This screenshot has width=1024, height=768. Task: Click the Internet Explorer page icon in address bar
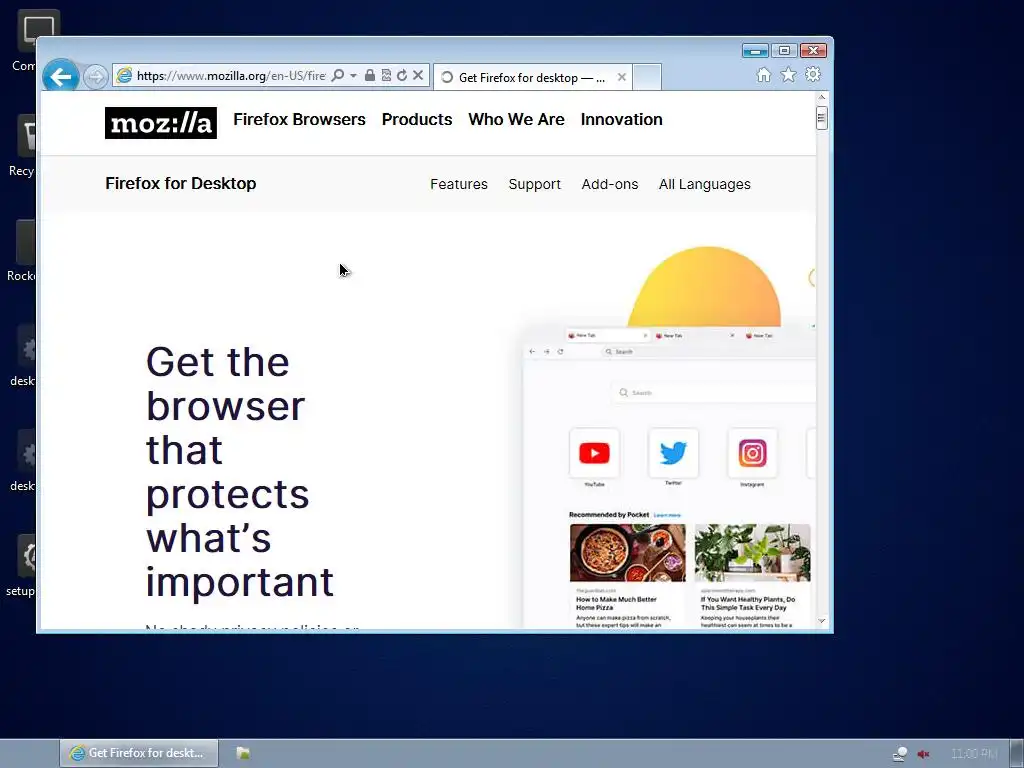(124, 76)
